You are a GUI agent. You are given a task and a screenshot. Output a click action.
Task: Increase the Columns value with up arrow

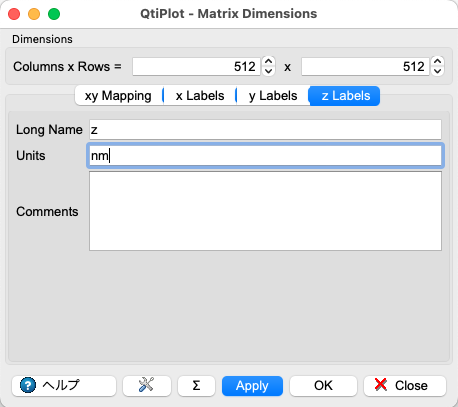tap(268, 62)
